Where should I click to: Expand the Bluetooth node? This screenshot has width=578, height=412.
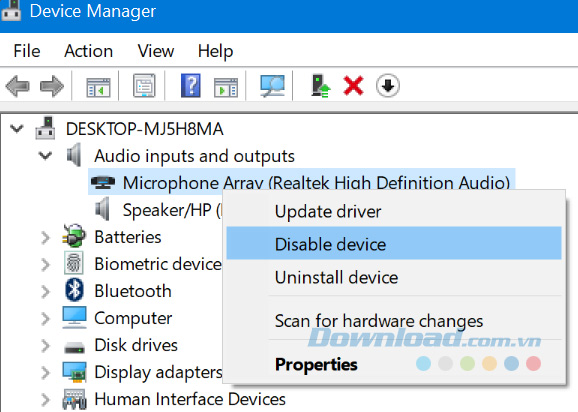(45, 292)
